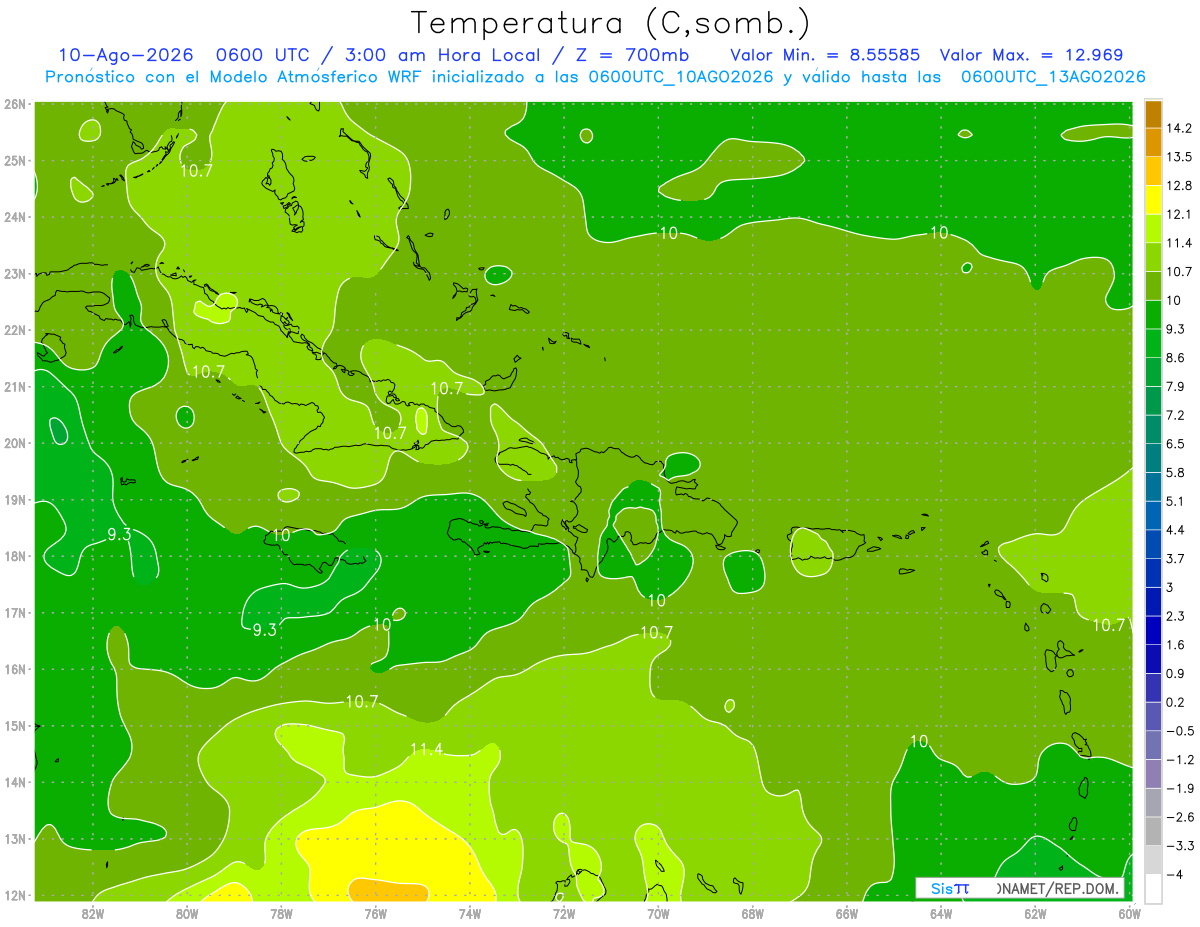Click the "Valor Max. = 12.969" readout
1200x927 pixels.
click(1031, 55)
